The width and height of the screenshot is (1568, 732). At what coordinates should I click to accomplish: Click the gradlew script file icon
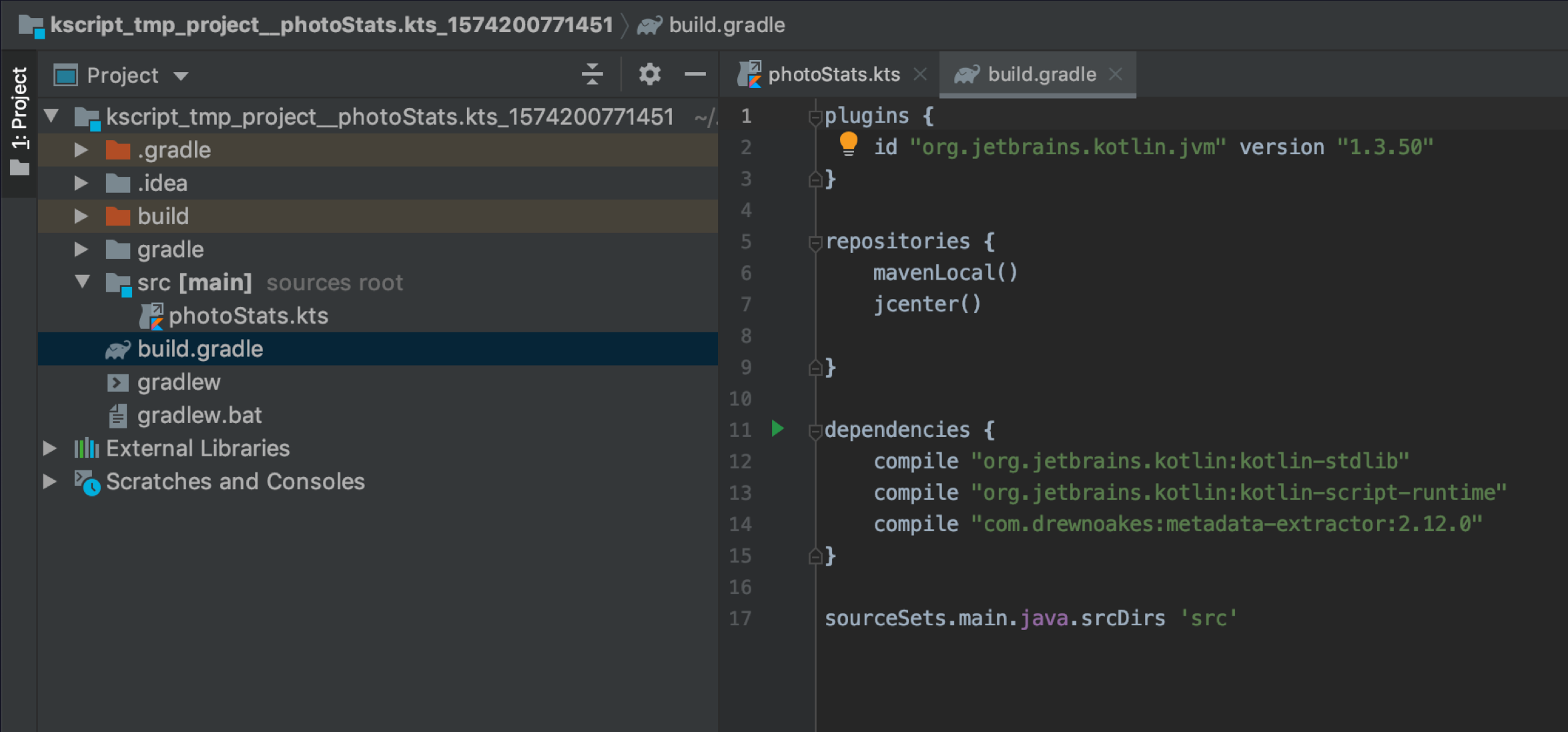117,382
